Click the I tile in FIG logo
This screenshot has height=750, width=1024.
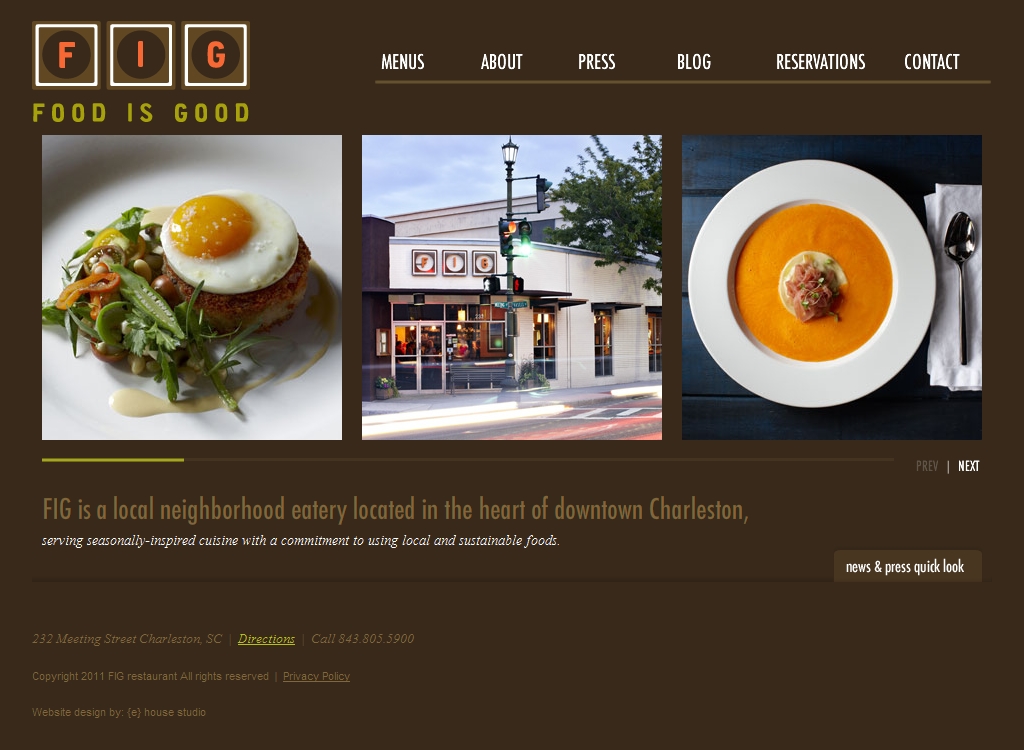pos(140,56)
